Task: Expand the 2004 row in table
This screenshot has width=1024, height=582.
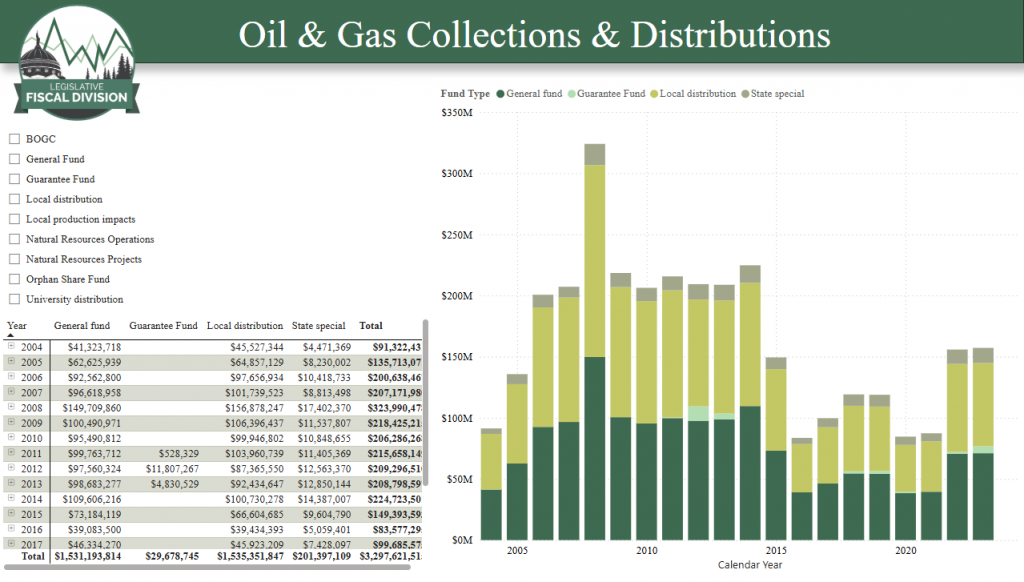Action: 12,346
